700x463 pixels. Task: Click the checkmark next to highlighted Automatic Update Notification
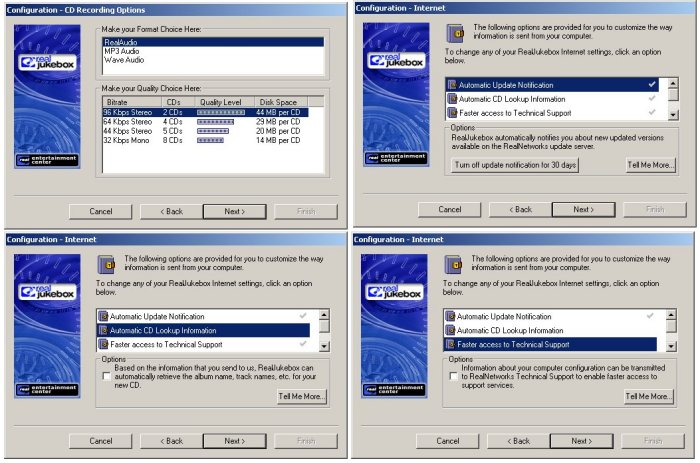click(651, 85)
